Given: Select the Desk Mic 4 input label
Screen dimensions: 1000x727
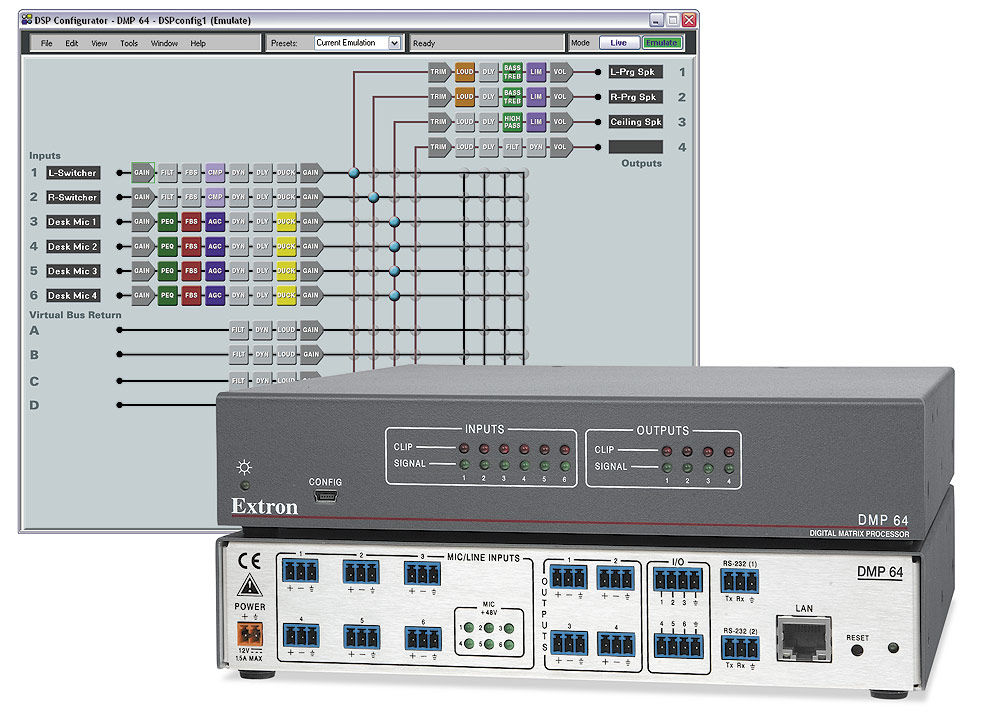Looking at the screenshot, I should coord(73,295).
